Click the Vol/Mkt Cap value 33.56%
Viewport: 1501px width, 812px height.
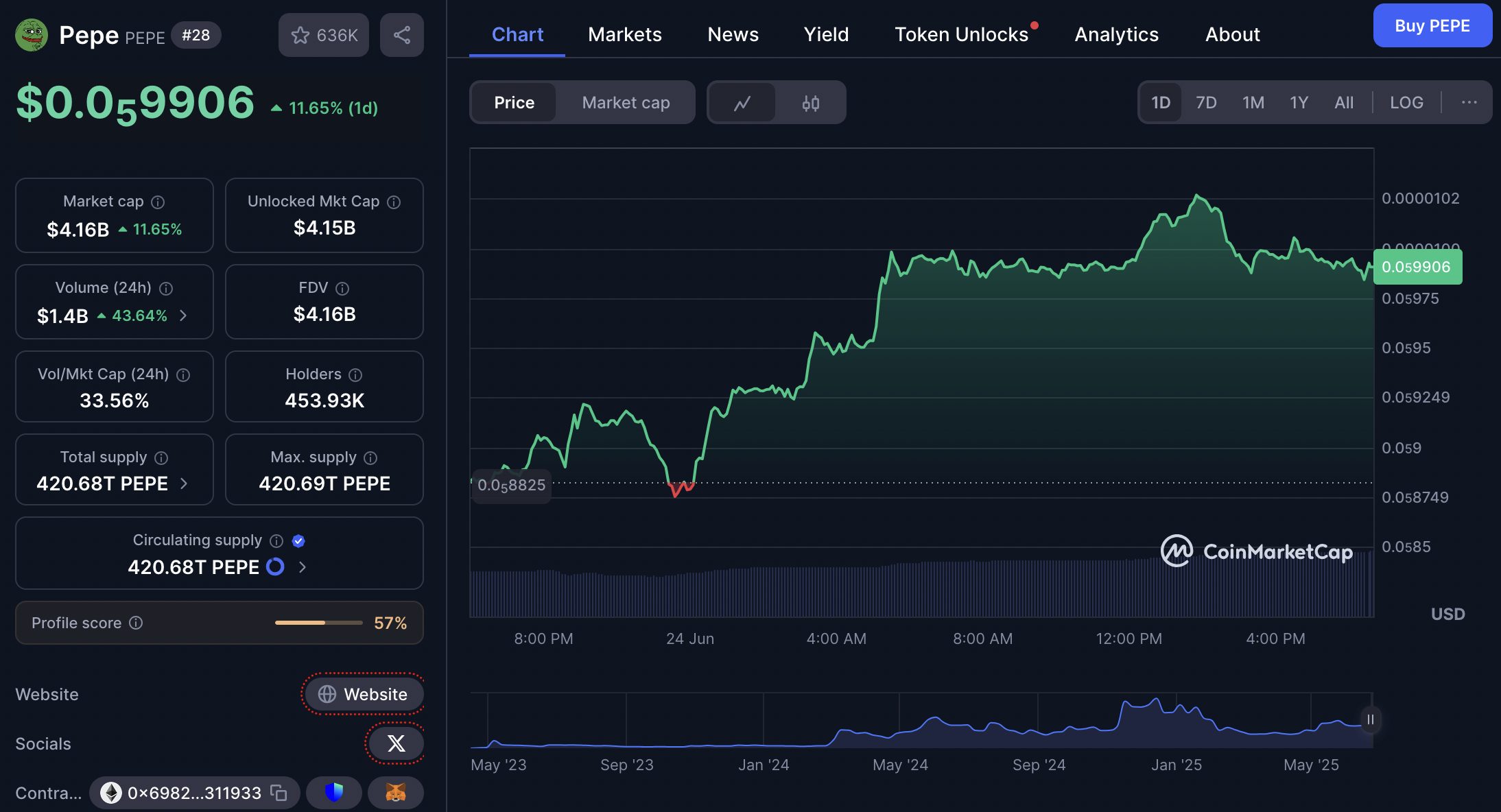[114, 401]
